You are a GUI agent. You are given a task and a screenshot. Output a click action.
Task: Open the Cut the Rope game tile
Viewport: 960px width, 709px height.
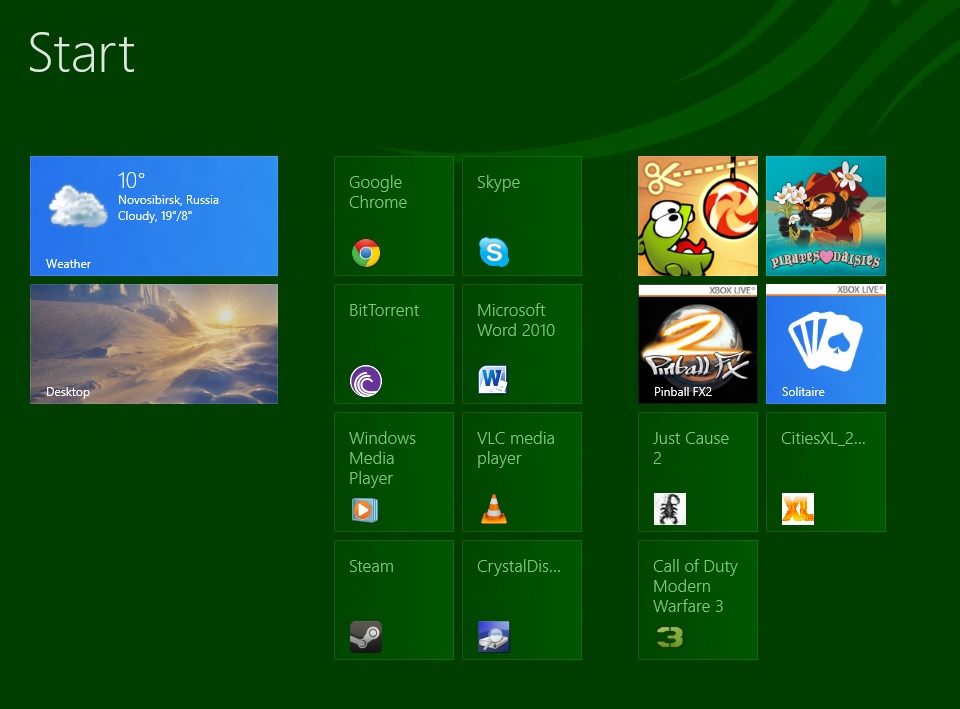[697, 216]
